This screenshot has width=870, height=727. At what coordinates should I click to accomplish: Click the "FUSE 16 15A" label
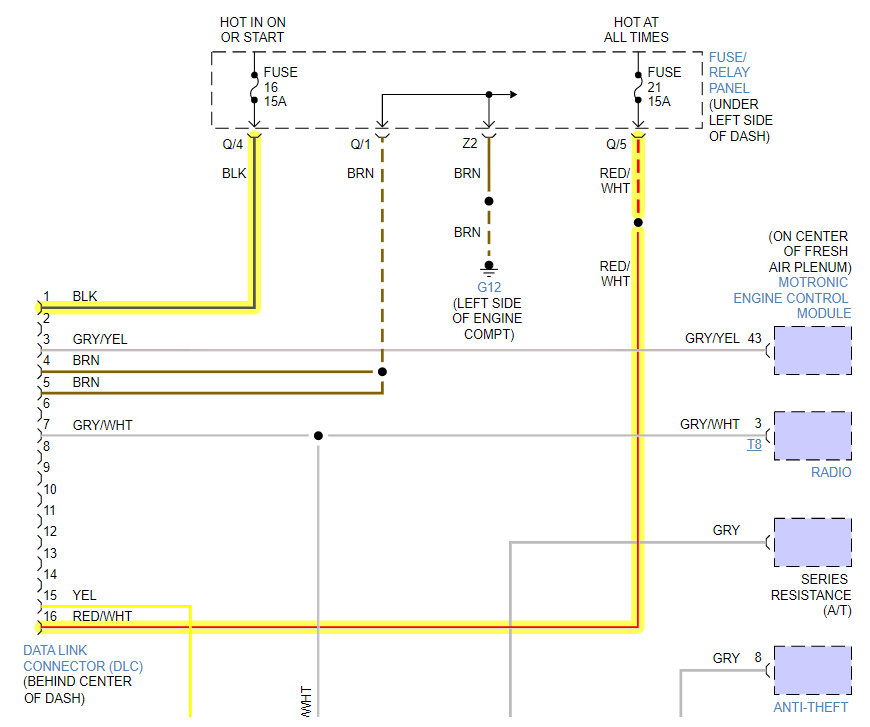point(280,87)
